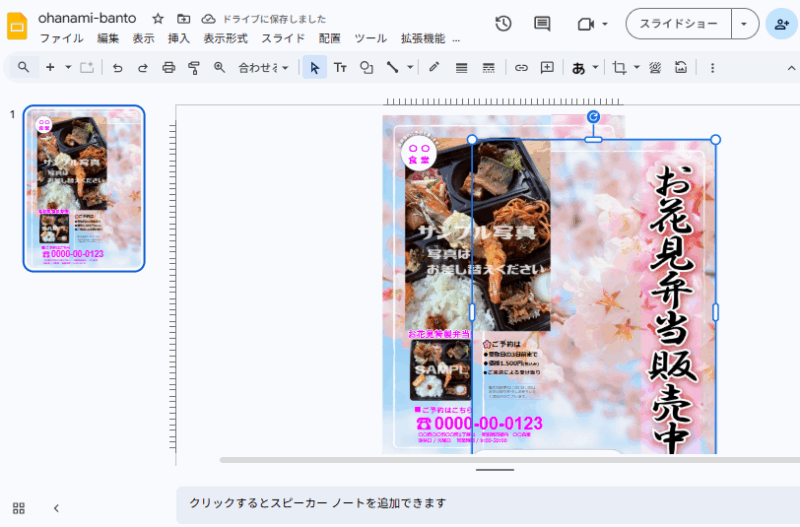
Task: Open the comments panel icon
Action: [542, 24]
